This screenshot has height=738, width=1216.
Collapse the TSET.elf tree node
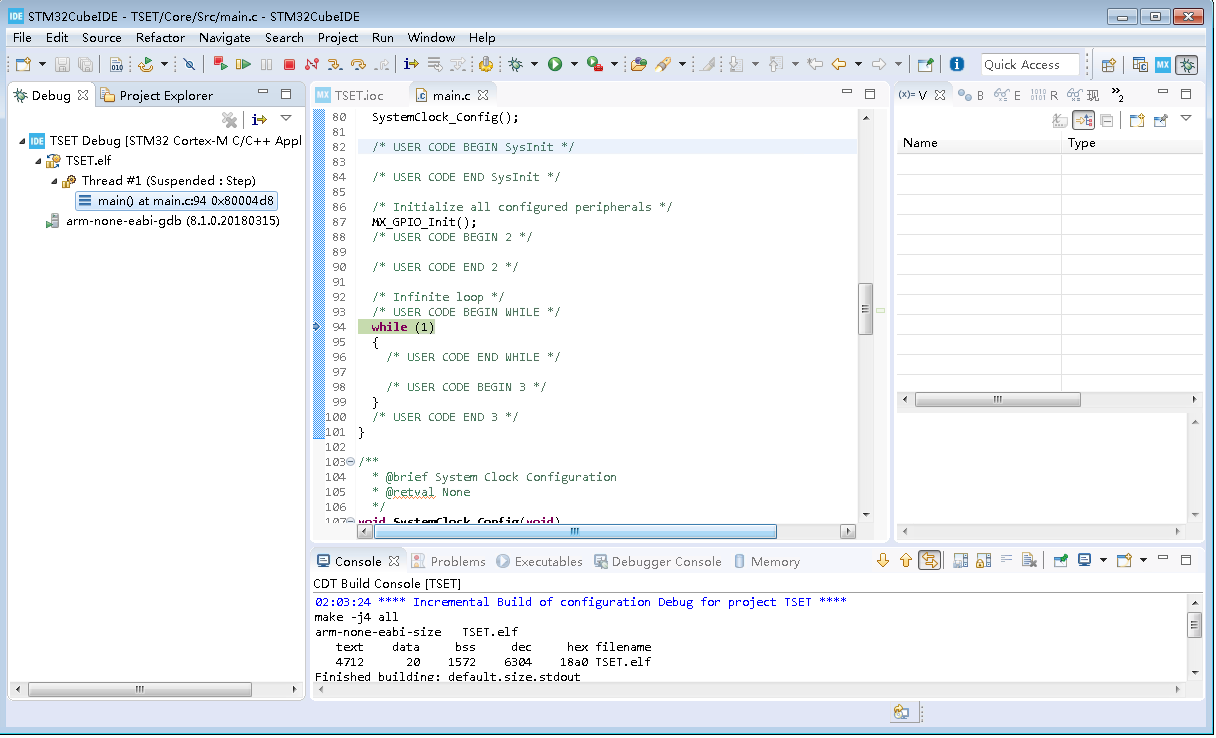tap(38, 161)
